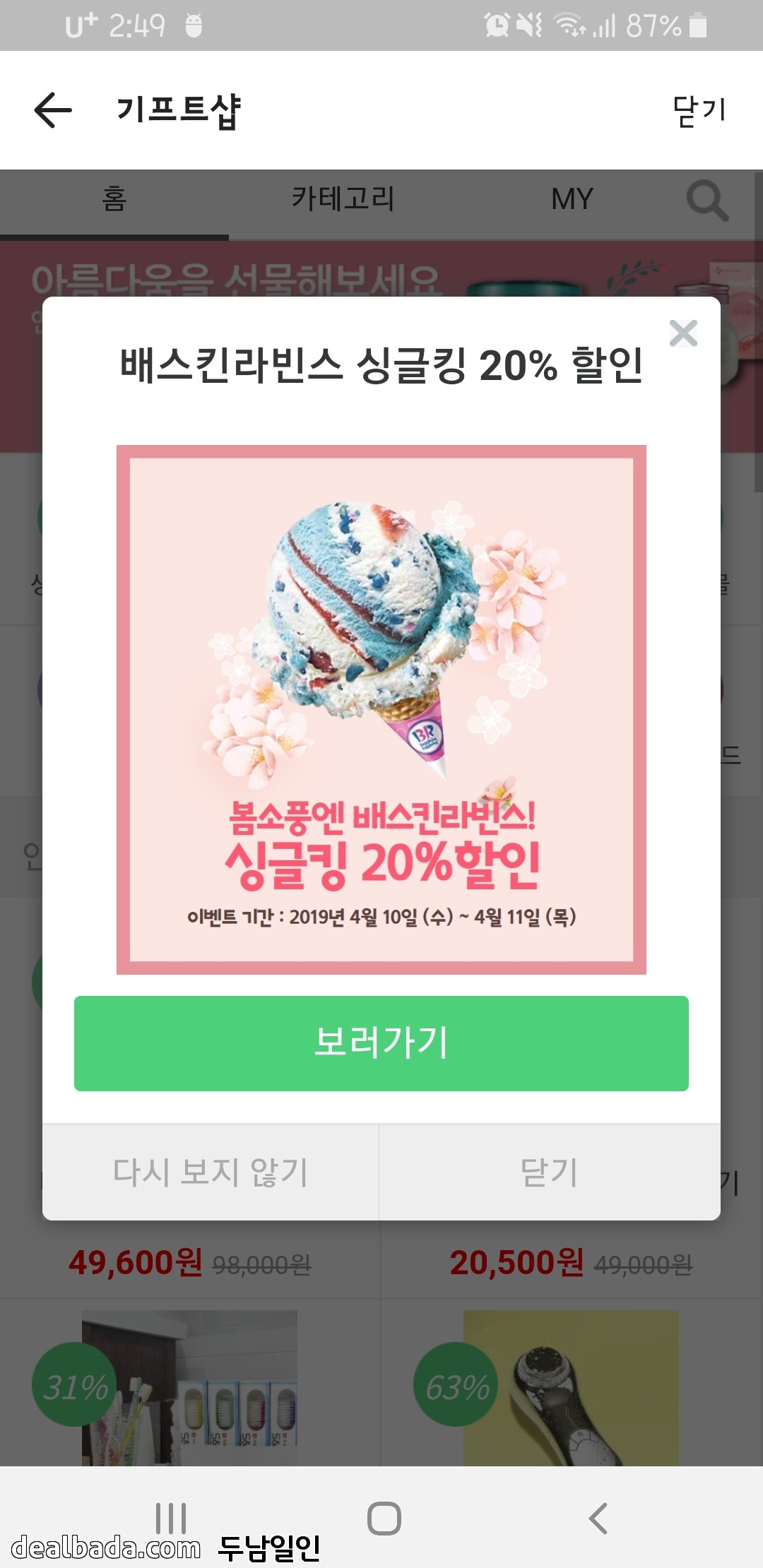Tap the green 보러가기 button
The width and height of the screenshot is (763, 1568).
(381, 1043)
